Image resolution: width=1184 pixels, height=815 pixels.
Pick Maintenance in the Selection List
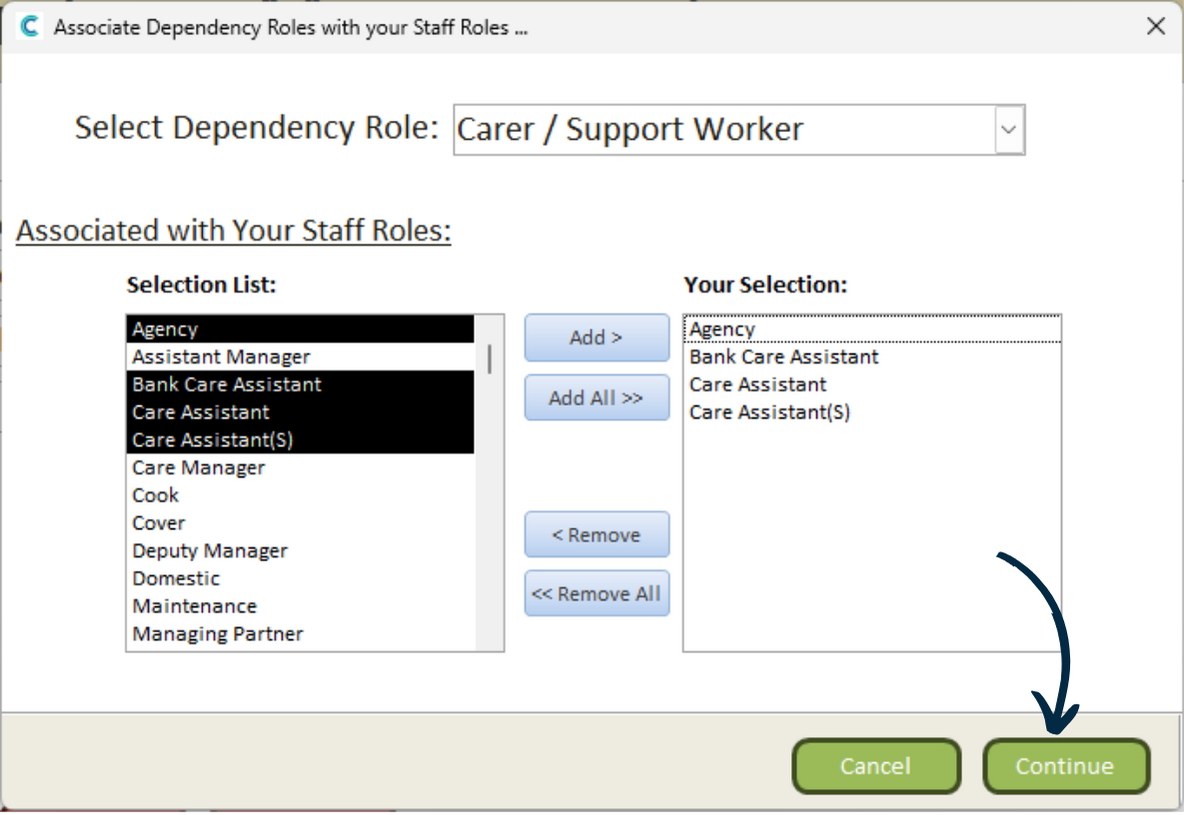(194, 606)
